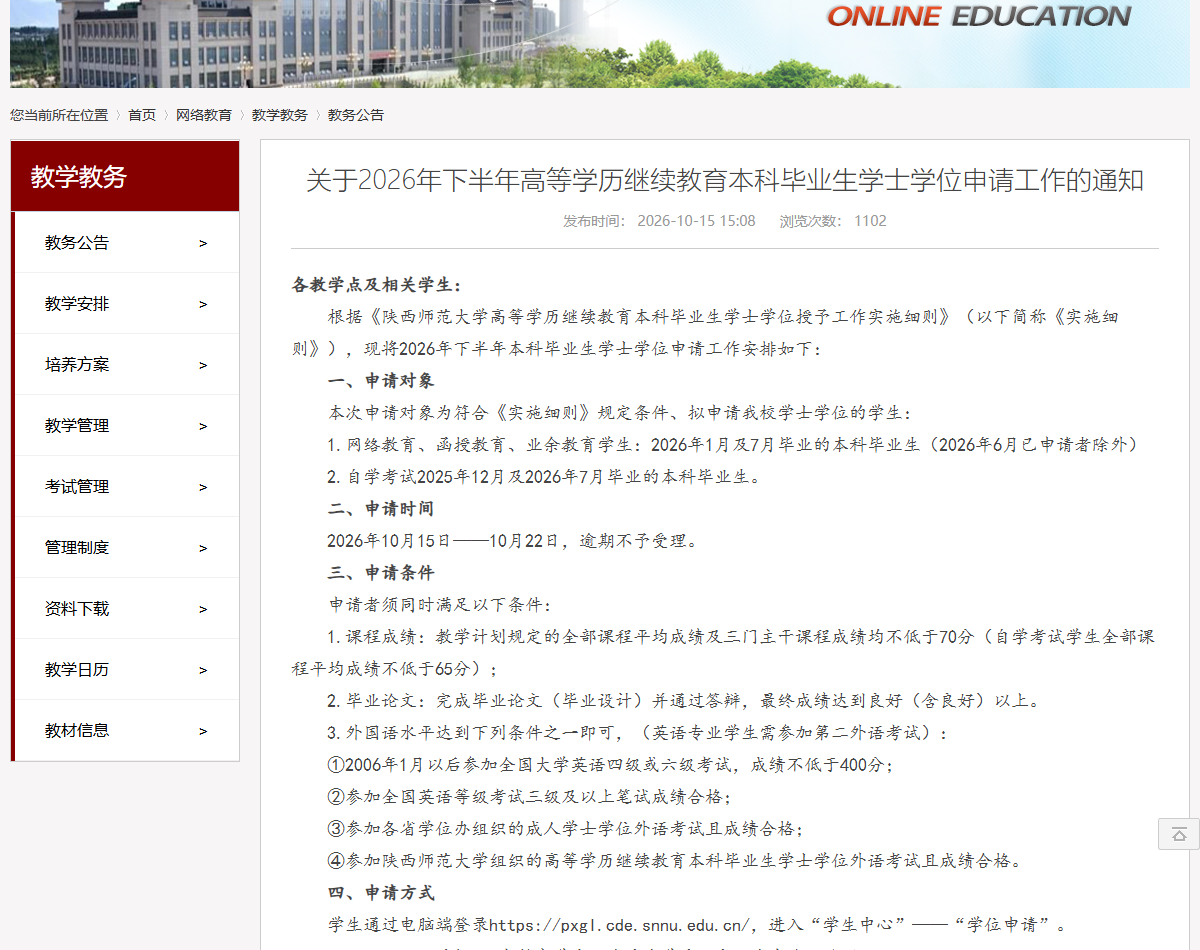Click the heading 二、申请时间
Image resolution: width=1200 pixels, height=950 pixels.
381,509
